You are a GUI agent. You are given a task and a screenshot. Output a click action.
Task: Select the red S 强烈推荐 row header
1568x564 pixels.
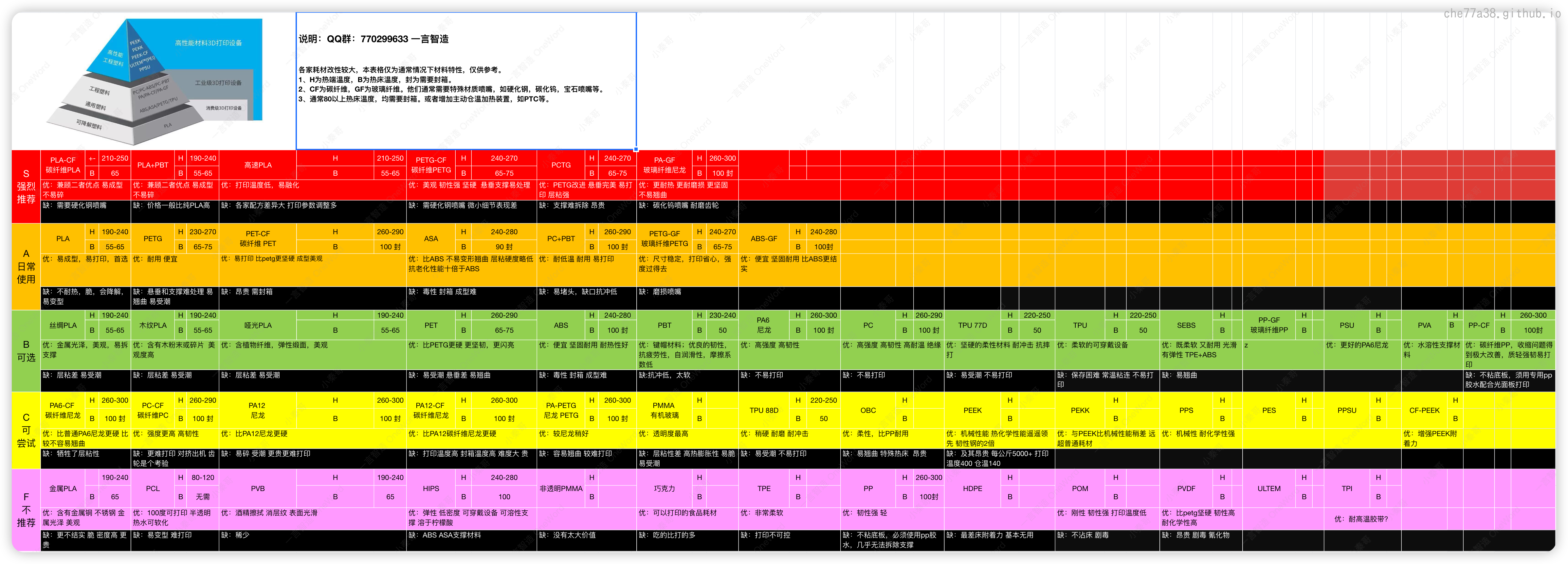[x=26, y=186]
